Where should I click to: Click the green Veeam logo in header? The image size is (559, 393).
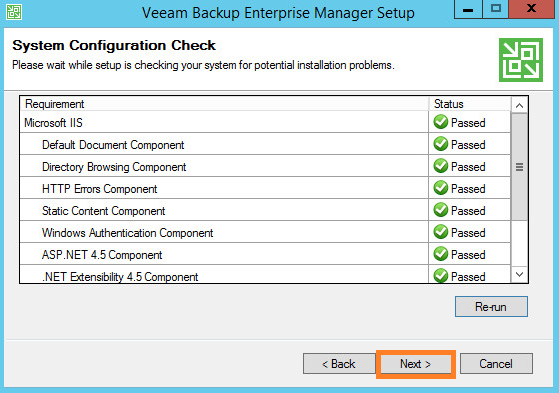pos(520,60)
